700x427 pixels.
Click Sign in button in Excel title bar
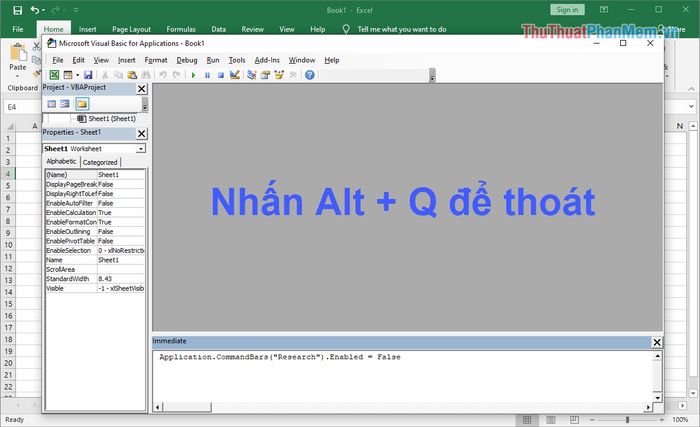(567, 10)
